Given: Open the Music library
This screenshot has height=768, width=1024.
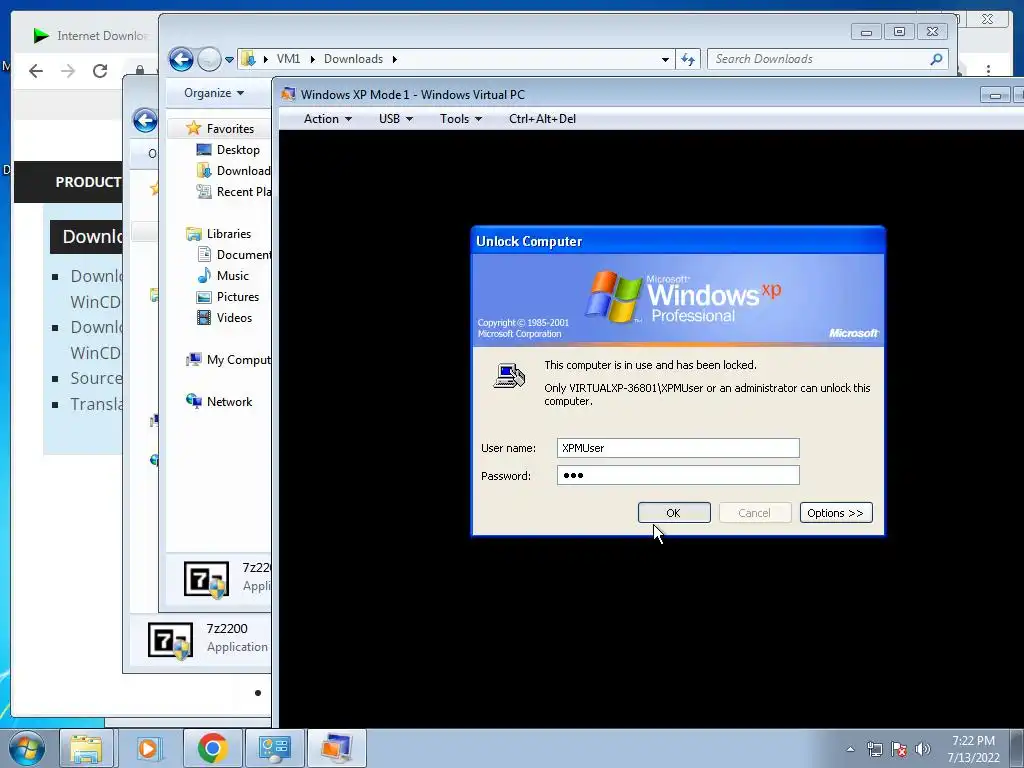Looking at the screenshot, I should point(232,276).
